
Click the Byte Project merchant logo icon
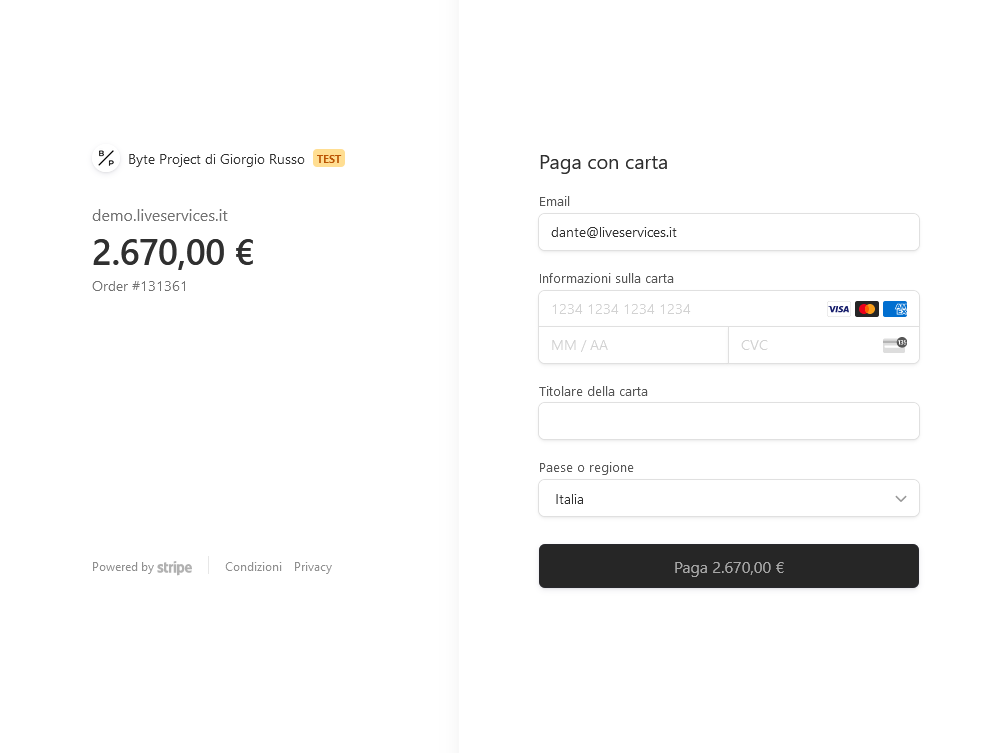tap(106, 159)
